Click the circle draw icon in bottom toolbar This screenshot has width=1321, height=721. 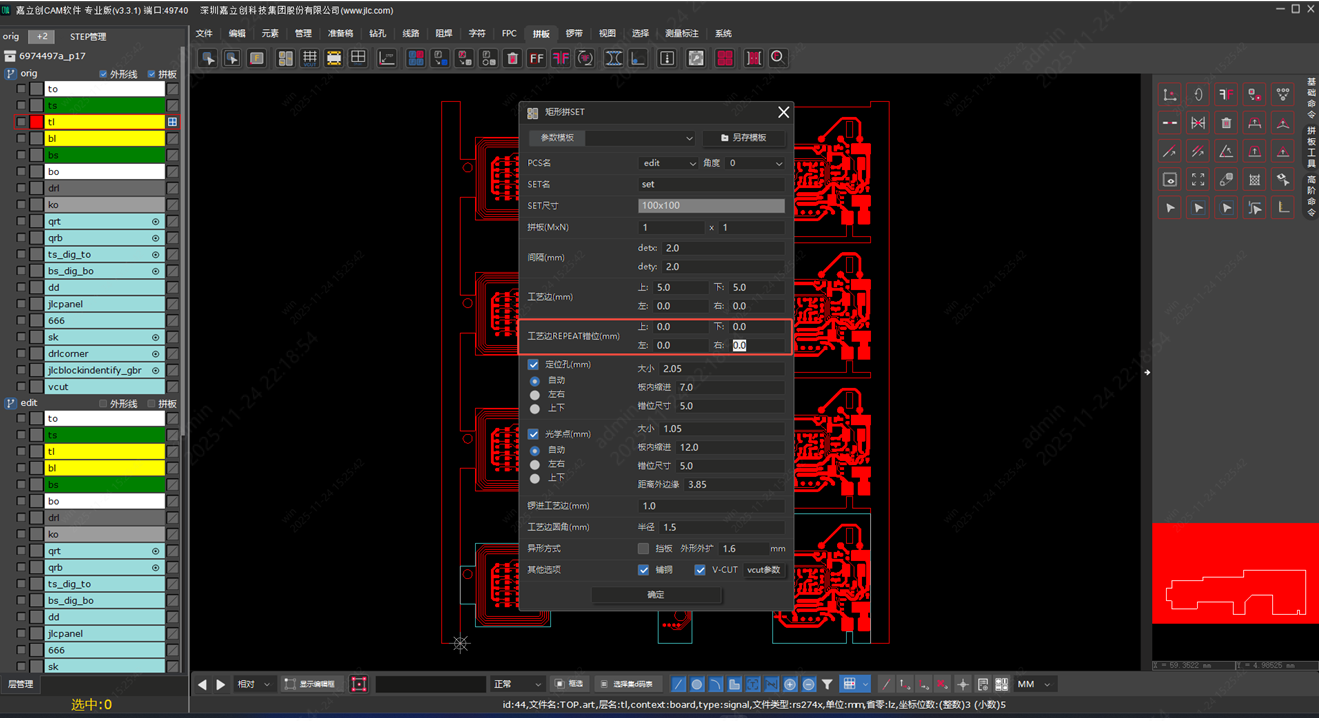[x=697, y=685]
